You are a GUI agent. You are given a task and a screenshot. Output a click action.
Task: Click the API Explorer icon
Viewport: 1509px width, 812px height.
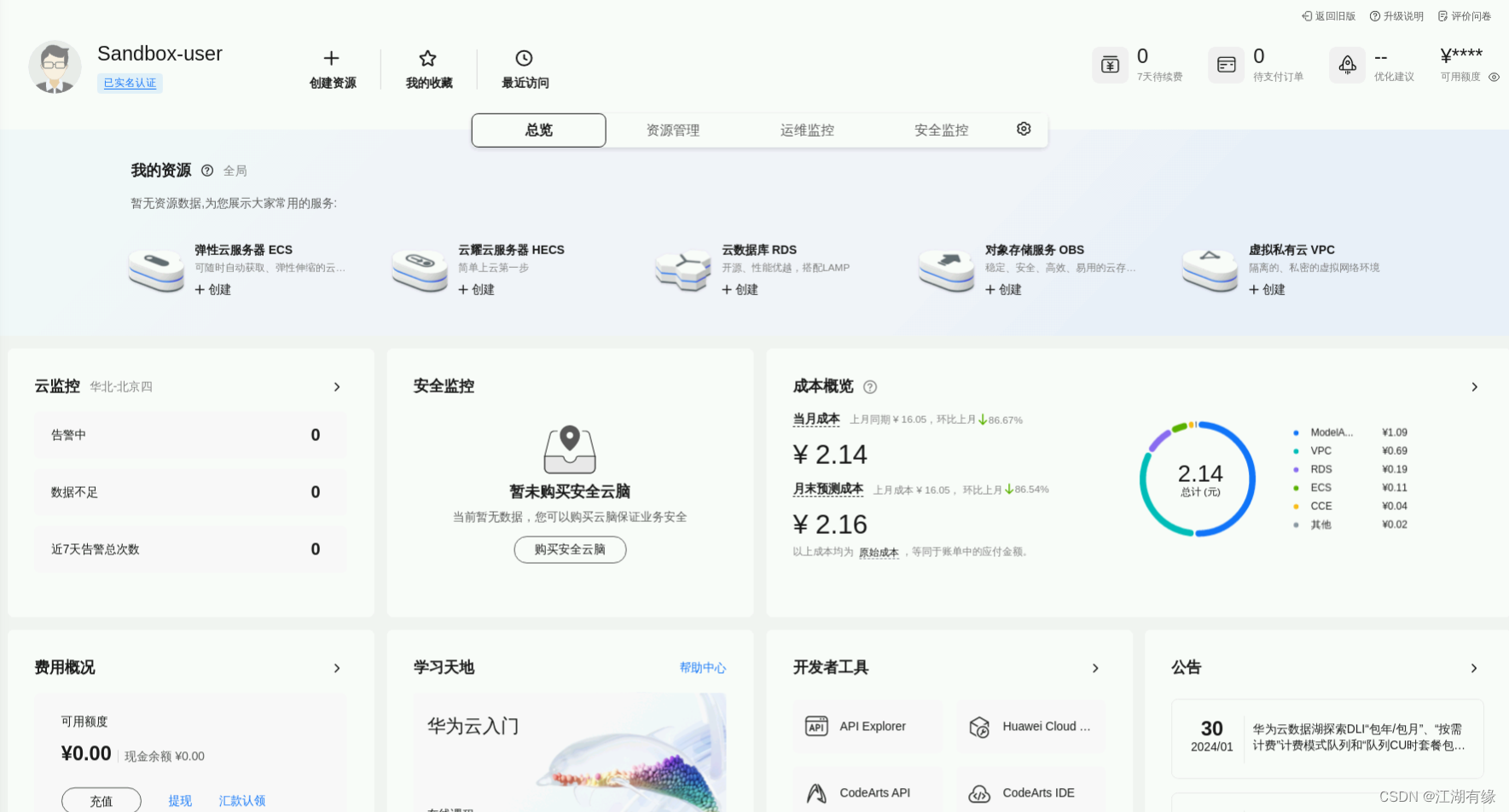[816, 726]
